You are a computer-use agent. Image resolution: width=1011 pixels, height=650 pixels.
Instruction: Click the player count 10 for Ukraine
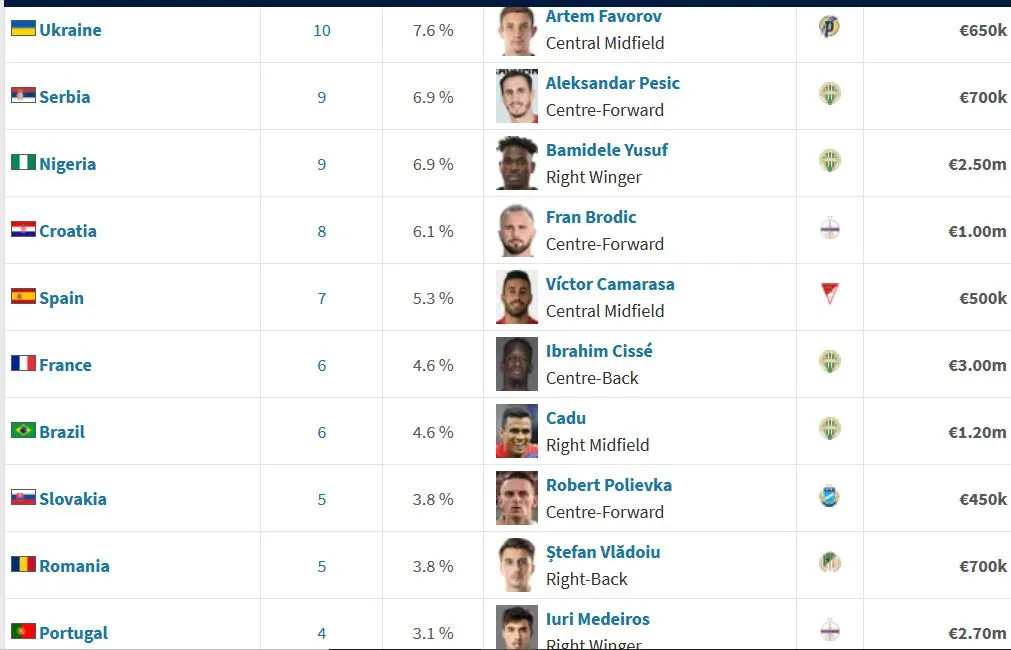[x=322, y=30]
